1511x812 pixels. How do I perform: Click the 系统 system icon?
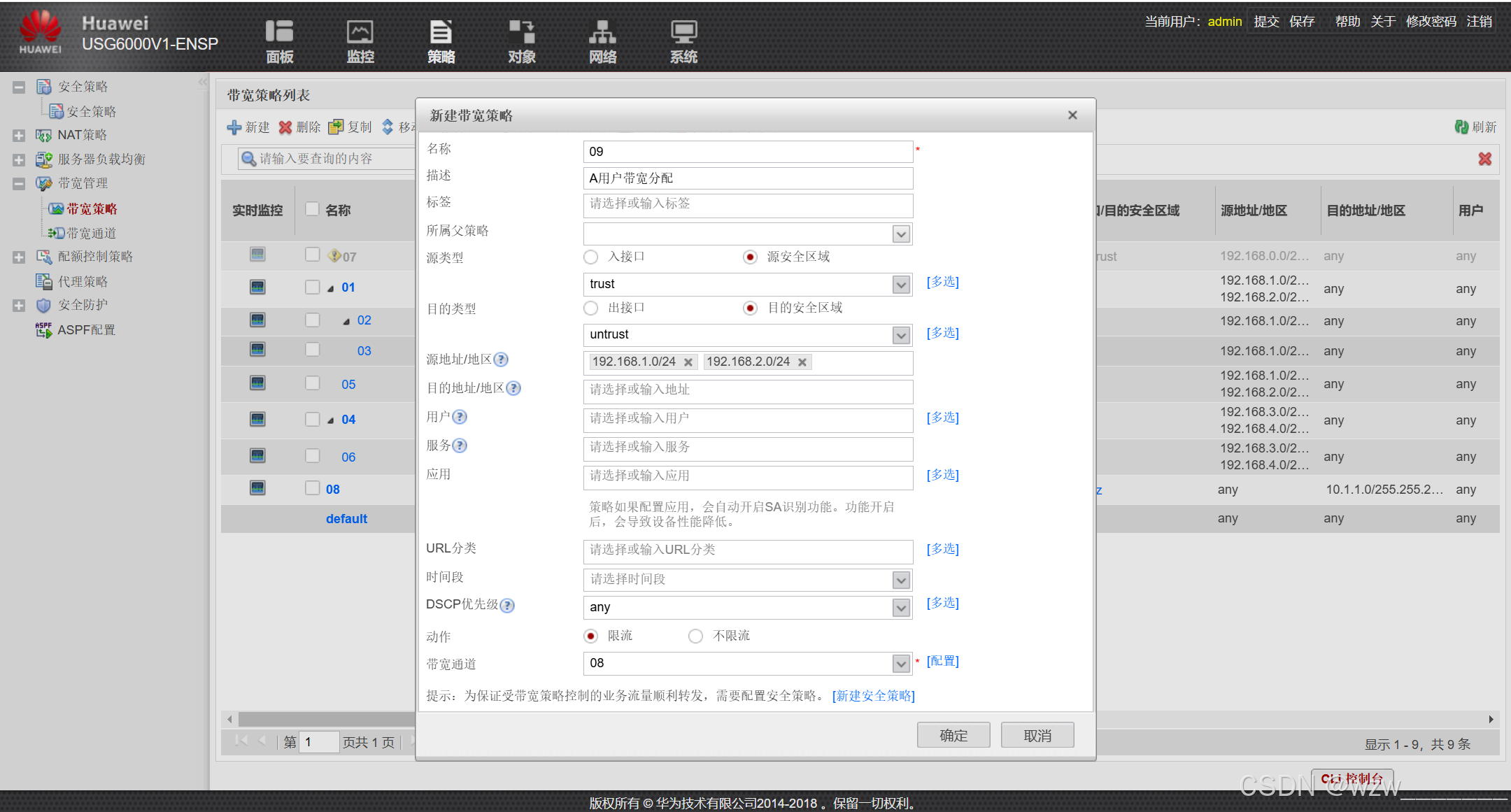[x=683, y=32]
